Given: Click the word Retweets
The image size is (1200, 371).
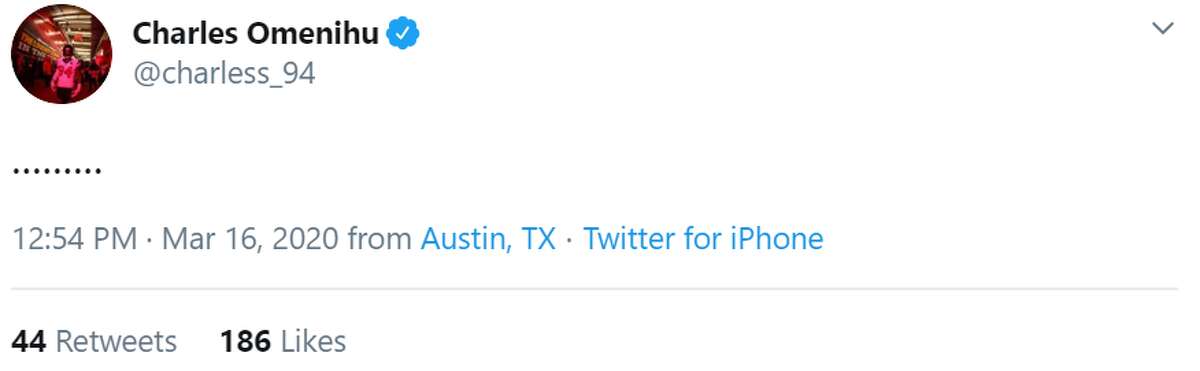Looking at the screenshot, I should tap(116, 342).
